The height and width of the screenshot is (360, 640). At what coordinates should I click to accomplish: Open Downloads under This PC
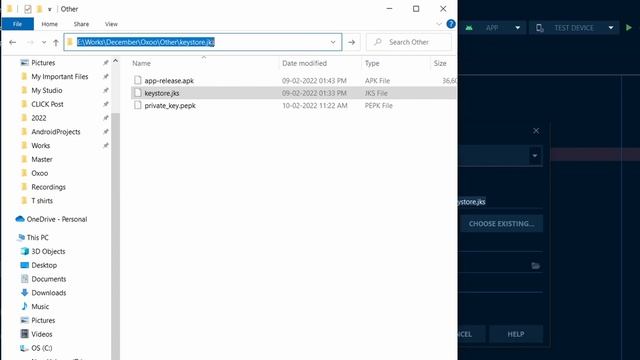point(49,293)
